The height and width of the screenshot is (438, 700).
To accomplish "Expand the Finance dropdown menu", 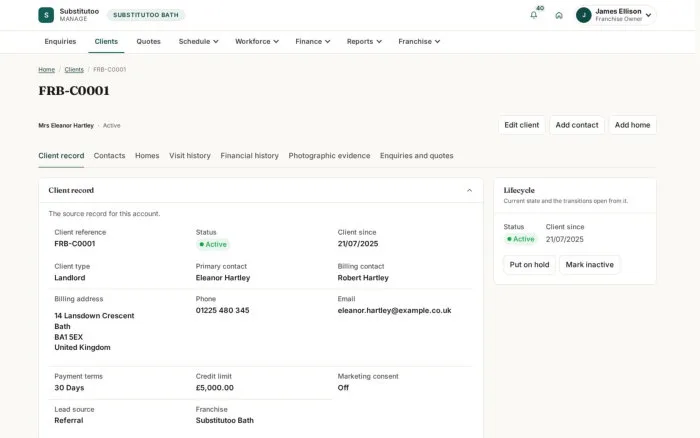I will point(312,42).
